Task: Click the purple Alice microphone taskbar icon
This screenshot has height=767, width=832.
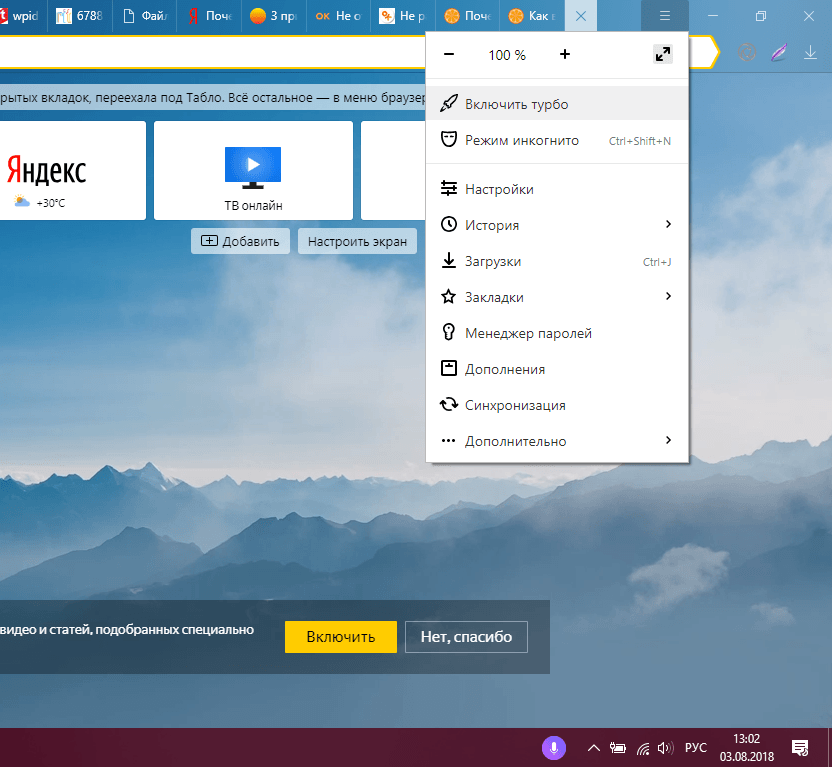Action: coord(553,748)
